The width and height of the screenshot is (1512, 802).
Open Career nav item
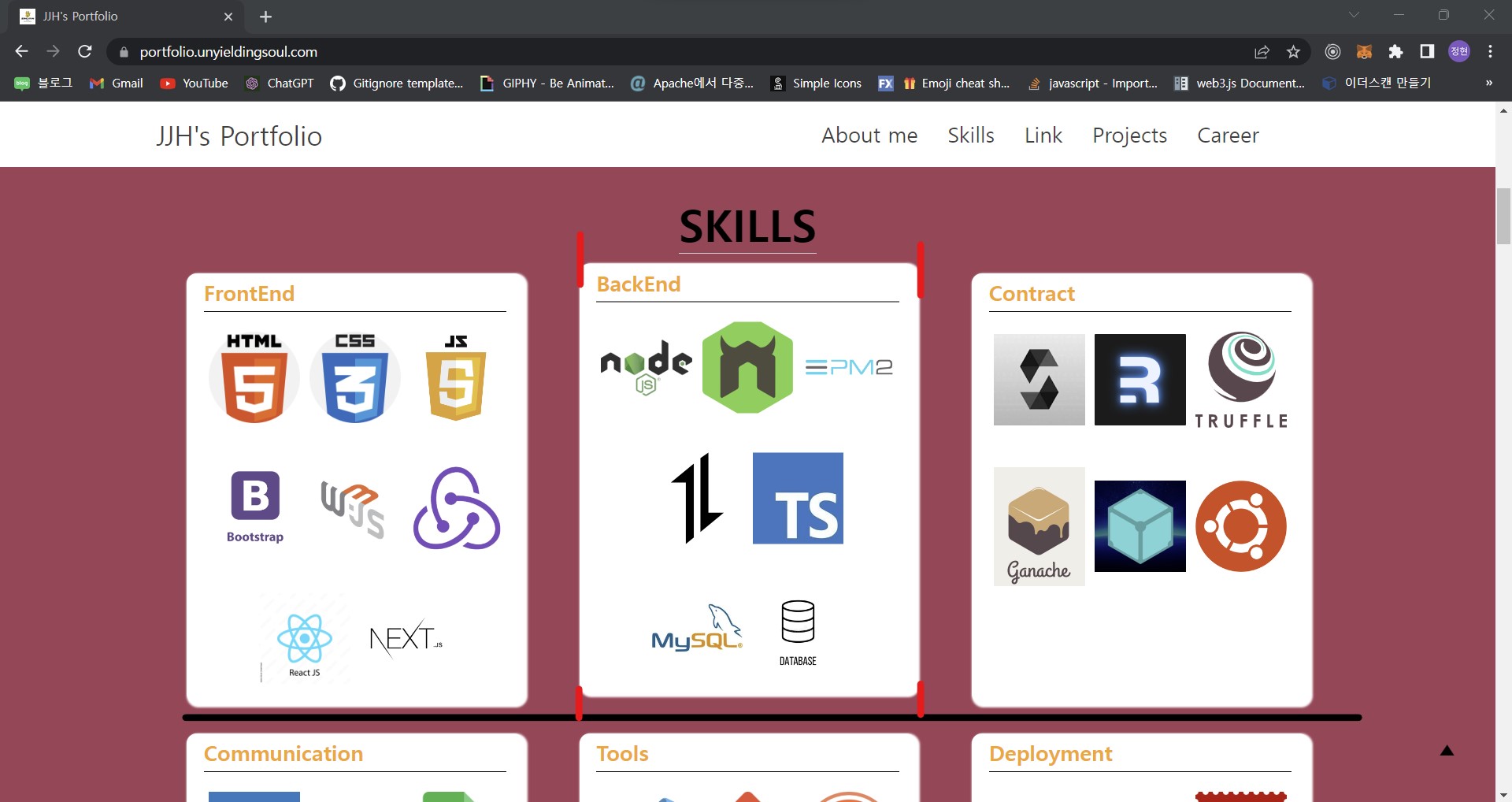coord(1228,136)
